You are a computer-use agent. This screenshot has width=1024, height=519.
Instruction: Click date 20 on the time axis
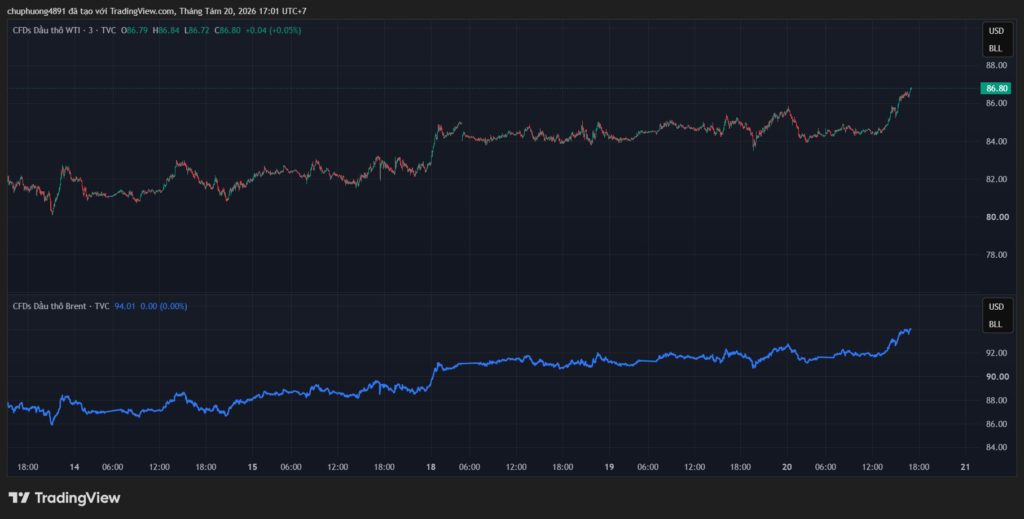pyautogui.click(x=787, y=467)
